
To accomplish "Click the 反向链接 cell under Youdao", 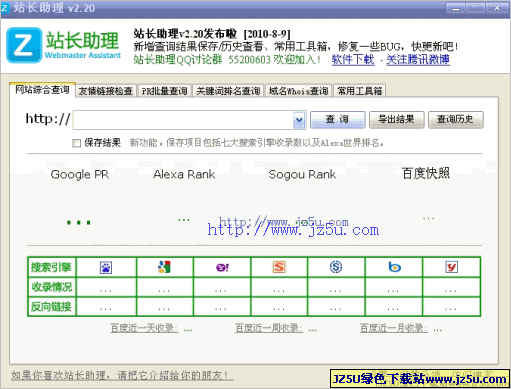I will (x=451, y=307).
